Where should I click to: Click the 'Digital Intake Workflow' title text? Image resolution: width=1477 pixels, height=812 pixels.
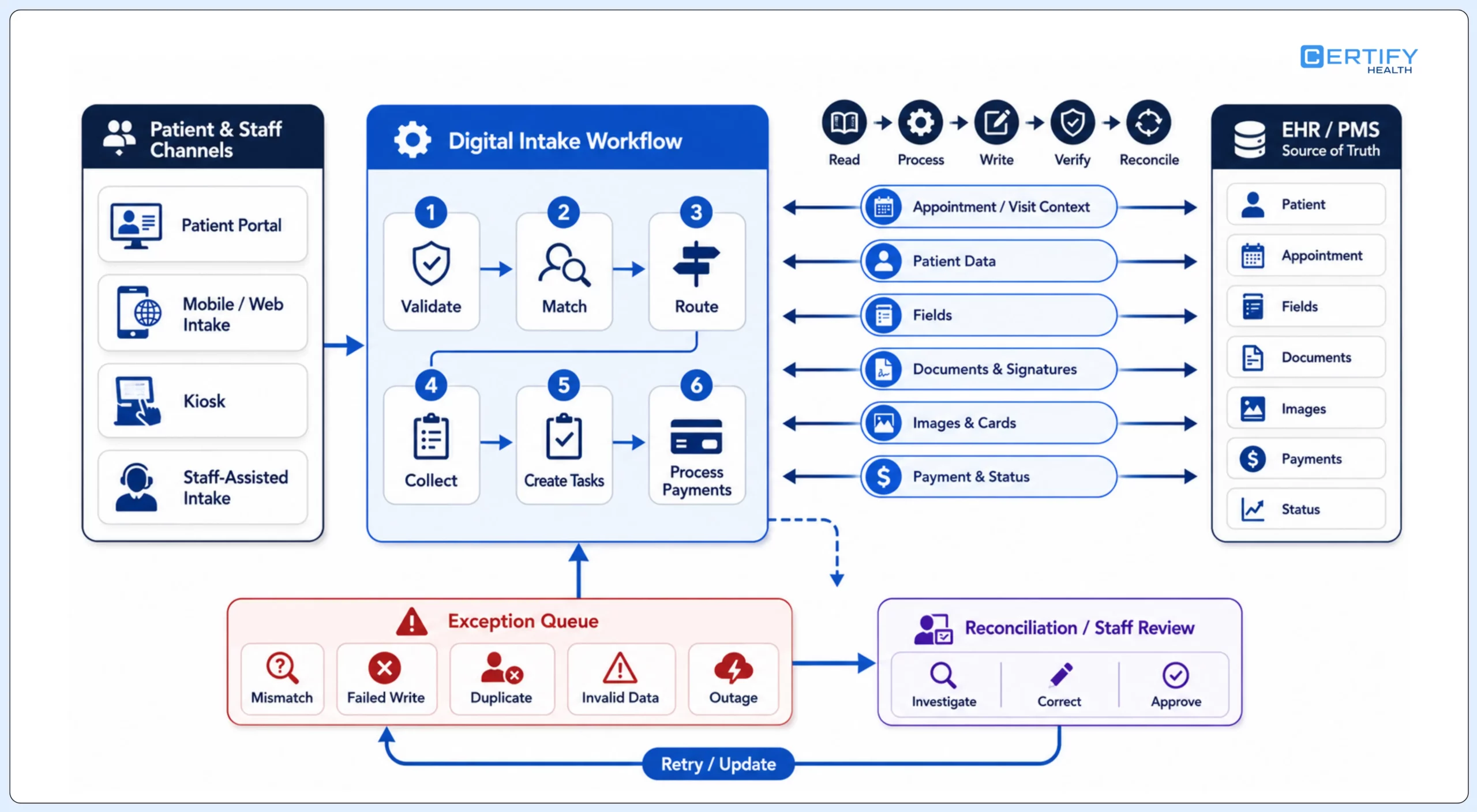click(x=565, y=141)
